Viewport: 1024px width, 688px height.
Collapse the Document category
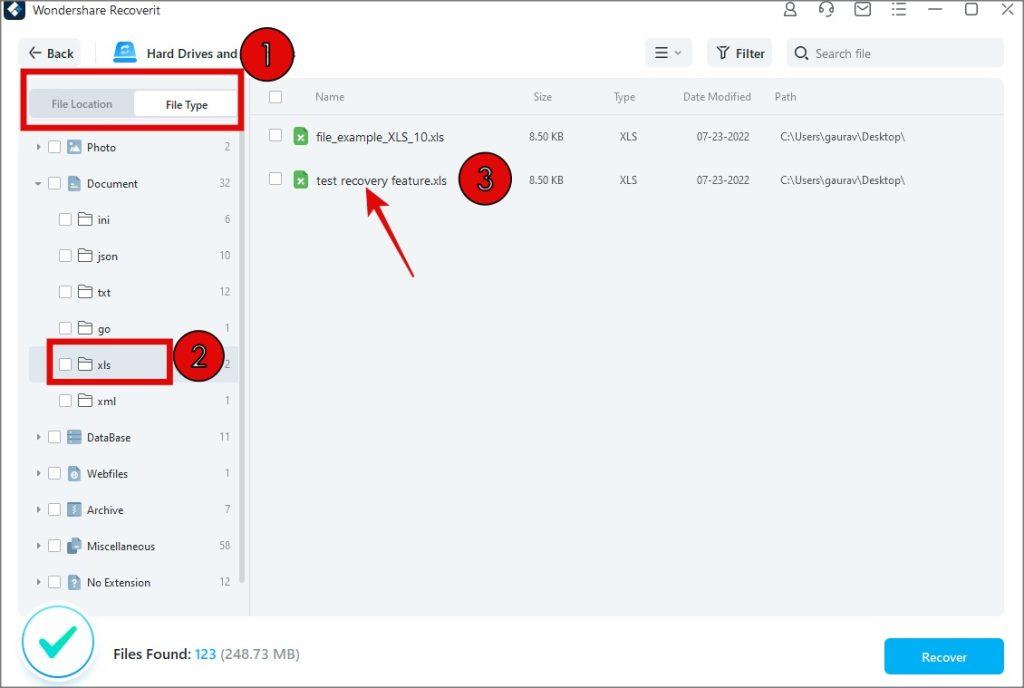point(38,183)
